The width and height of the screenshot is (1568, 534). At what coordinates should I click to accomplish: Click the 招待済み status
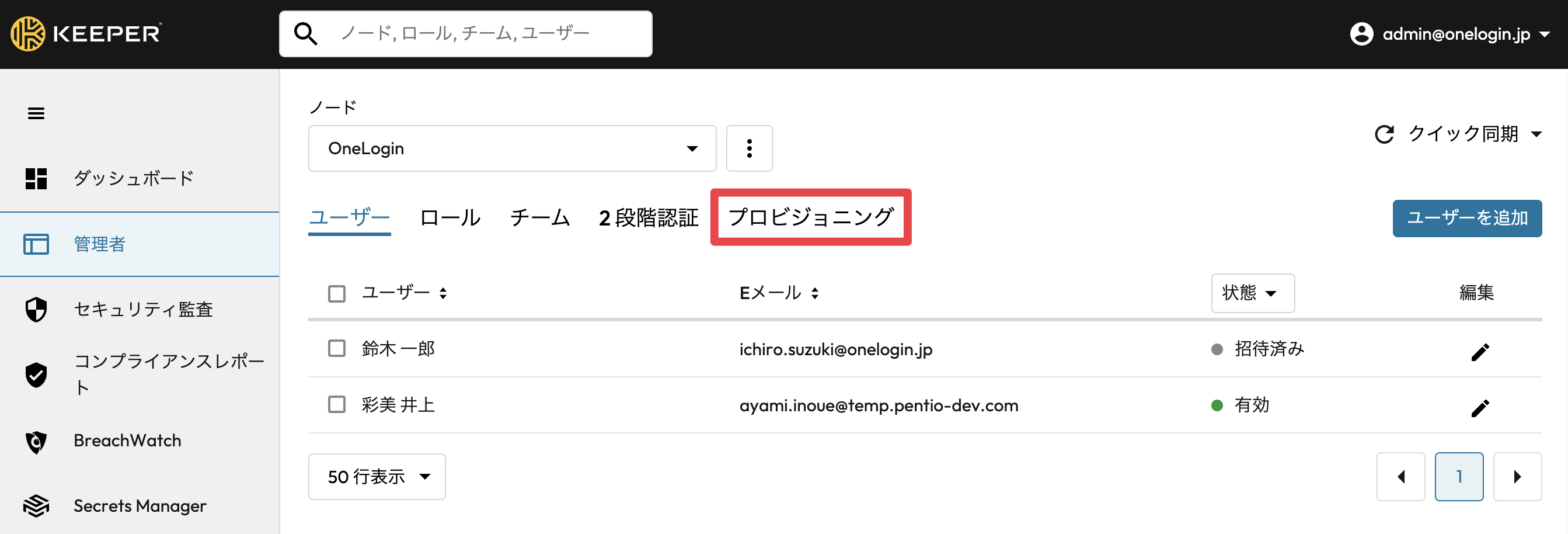point(1257,349)
